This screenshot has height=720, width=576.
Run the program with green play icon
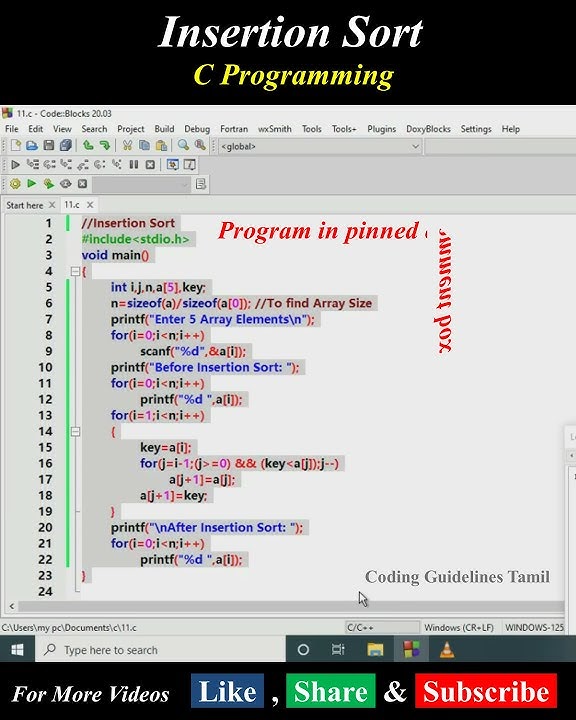coord(32,184)
